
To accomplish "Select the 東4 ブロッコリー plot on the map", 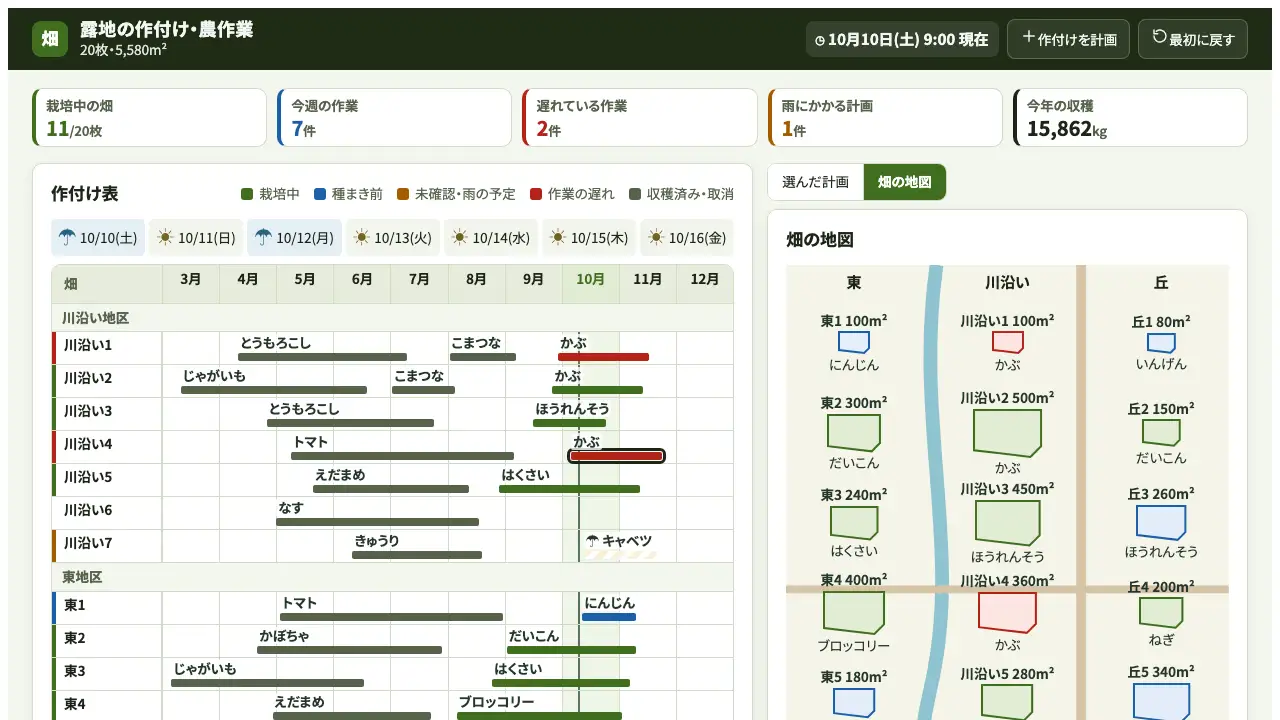I will (853, 612).
